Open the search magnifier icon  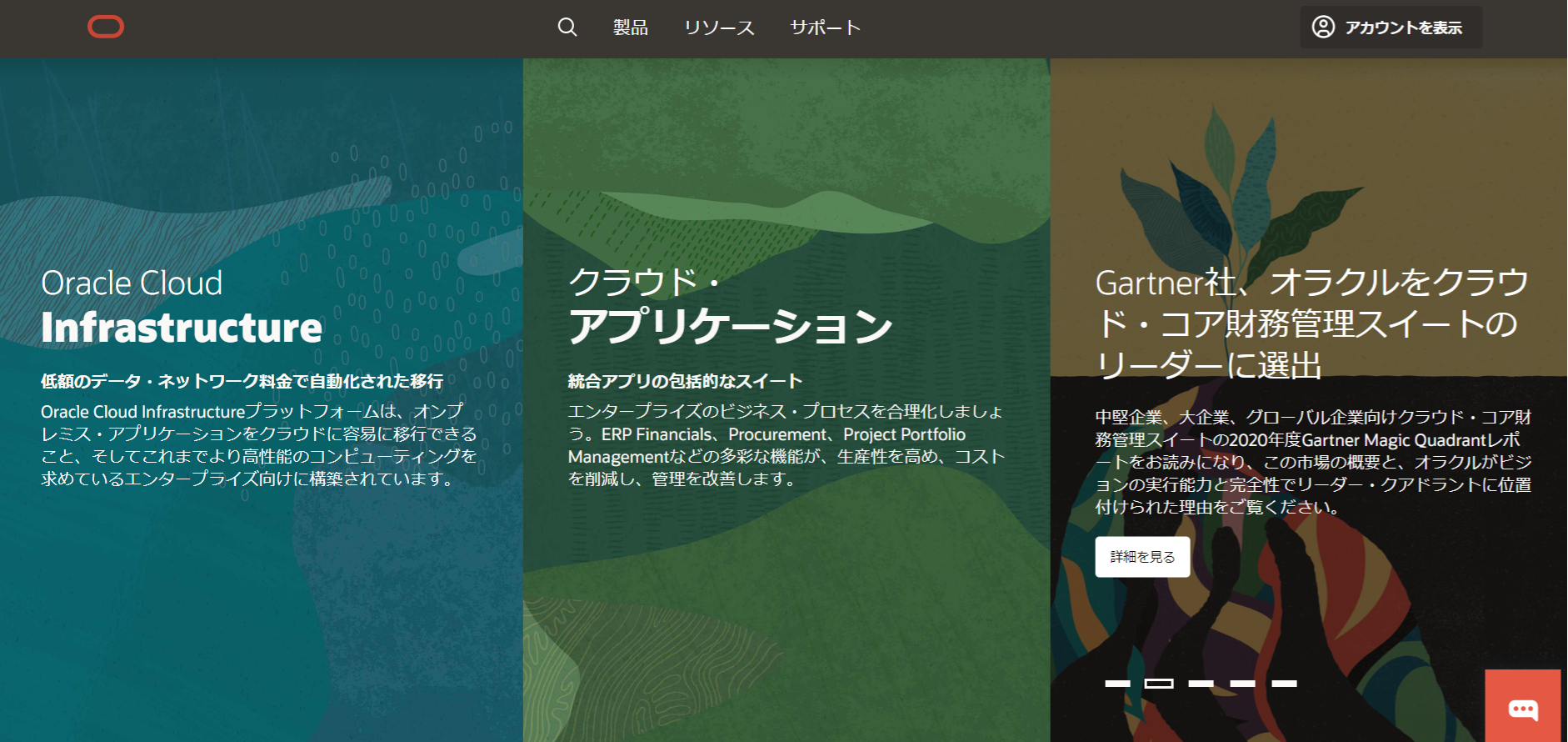(567, 28)
